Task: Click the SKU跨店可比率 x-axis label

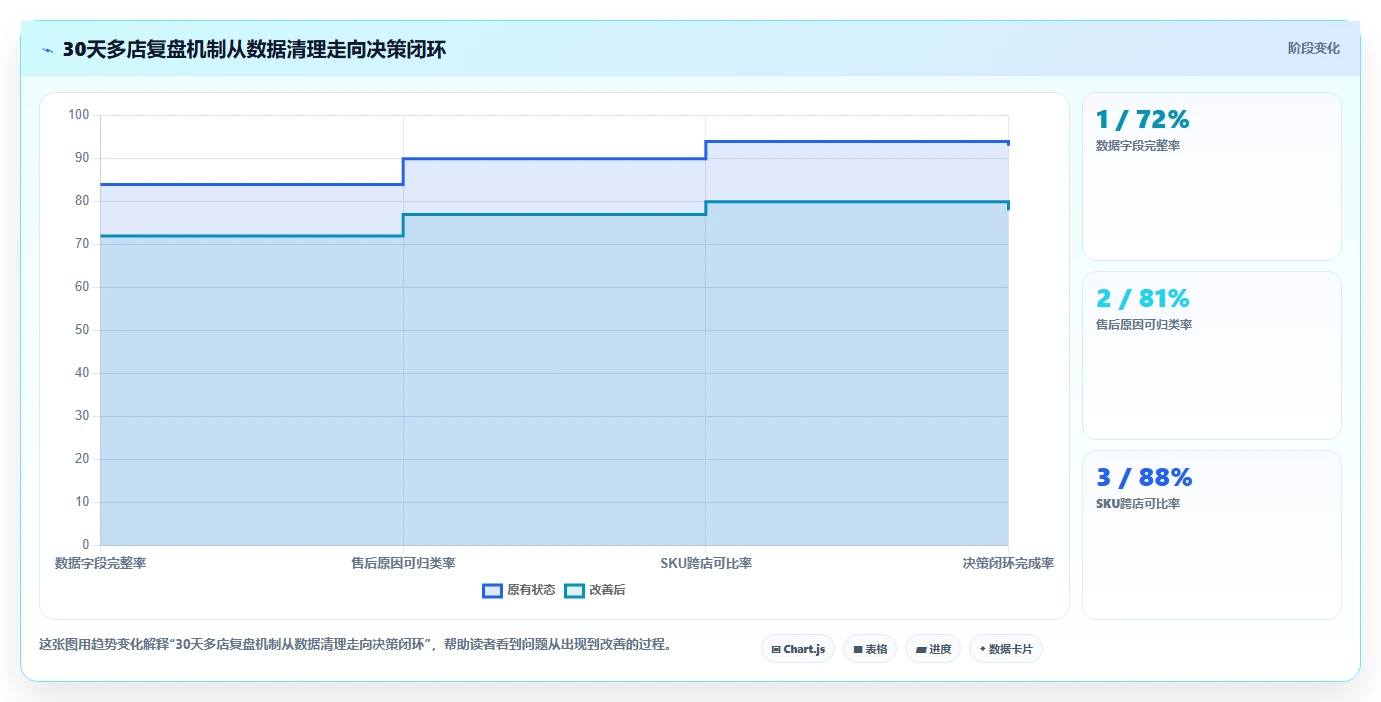Action: click(x=706, y=563)
